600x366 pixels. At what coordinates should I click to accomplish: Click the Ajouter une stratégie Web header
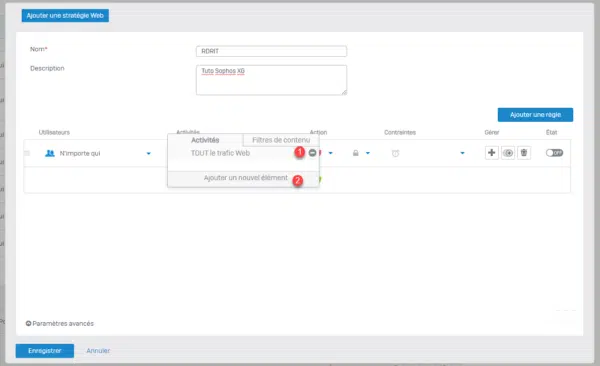65,16
